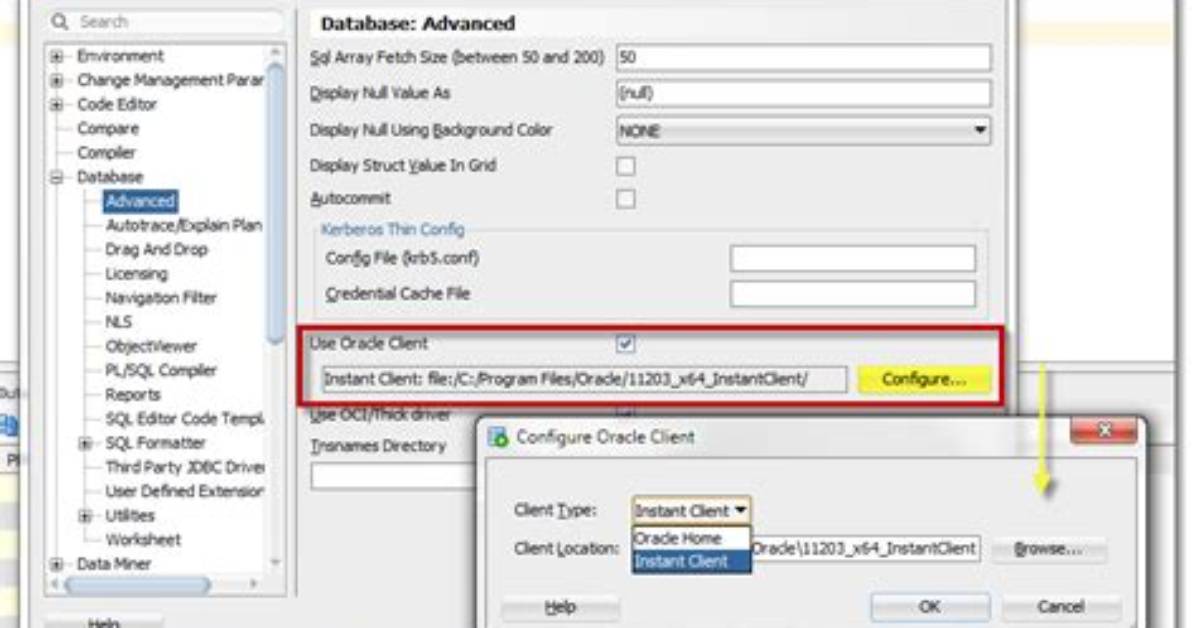1196x628 pixels.
Task: Open Navigation Filter settings
Action: point(161,298)
